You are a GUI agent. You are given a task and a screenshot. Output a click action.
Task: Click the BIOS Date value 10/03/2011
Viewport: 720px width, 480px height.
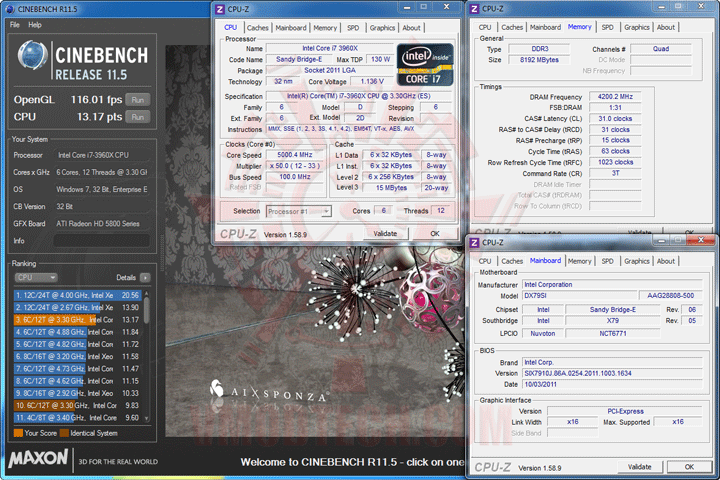[x=613, y=384]
